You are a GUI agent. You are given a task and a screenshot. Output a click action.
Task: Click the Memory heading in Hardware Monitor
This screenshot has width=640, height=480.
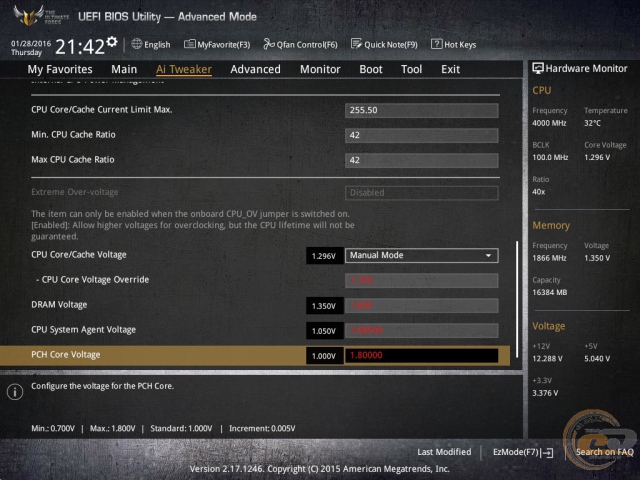(551, 225)
